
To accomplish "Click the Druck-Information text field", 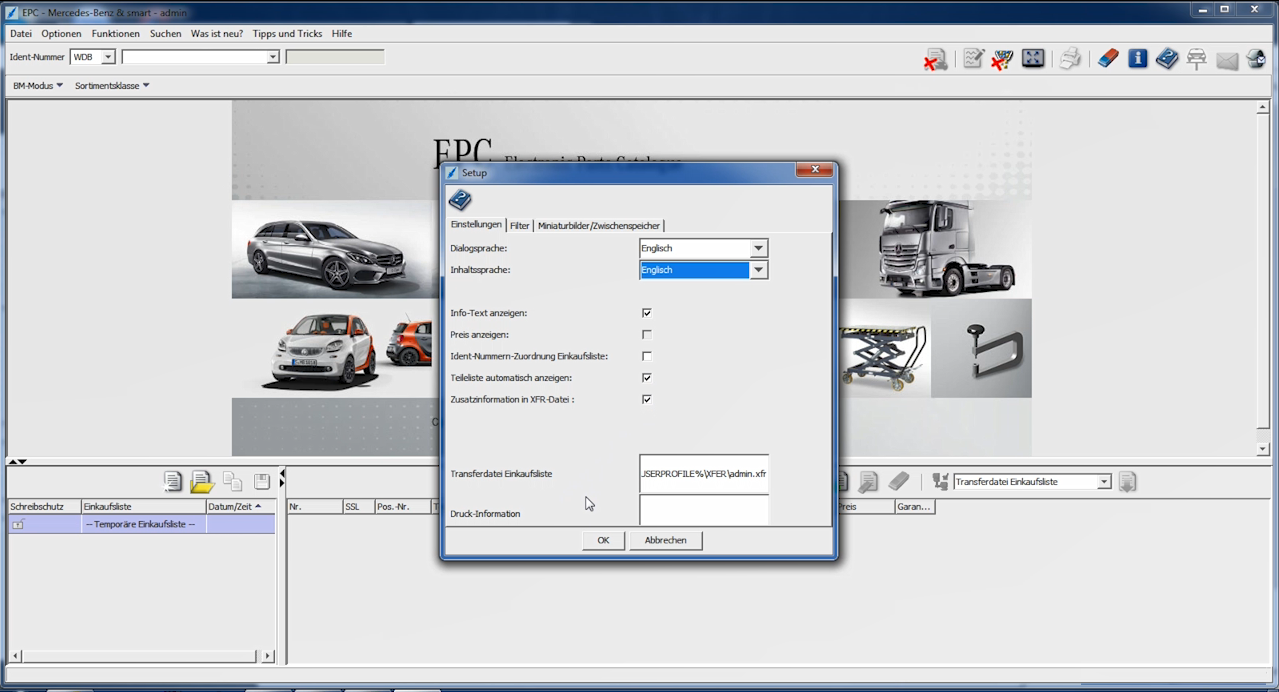I will 704,511.
